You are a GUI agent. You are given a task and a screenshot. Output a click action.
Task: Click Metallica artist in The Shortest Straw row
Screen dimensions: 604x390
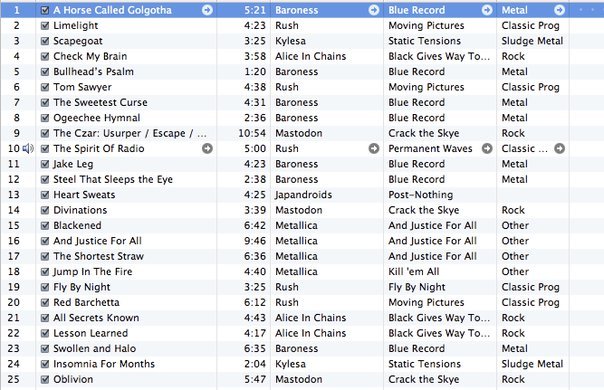(x=296, y=256)
